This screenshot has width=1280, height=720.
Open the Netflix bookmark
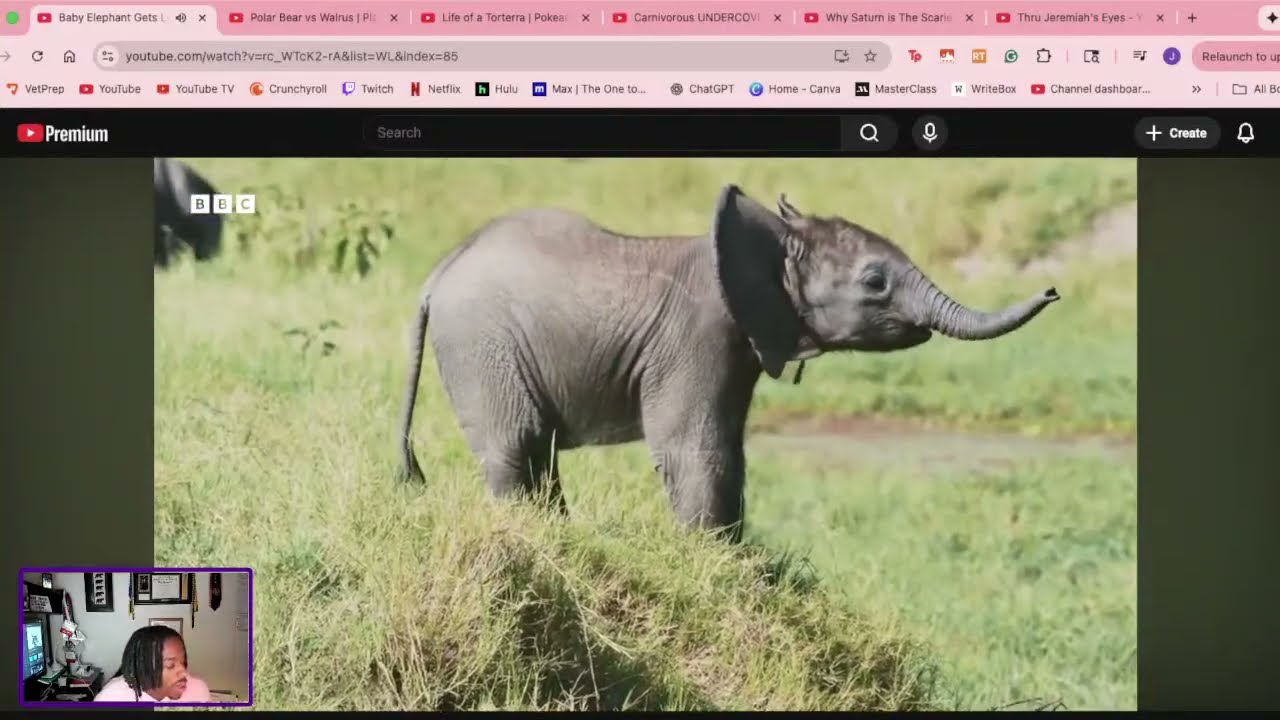pos(435,89)
